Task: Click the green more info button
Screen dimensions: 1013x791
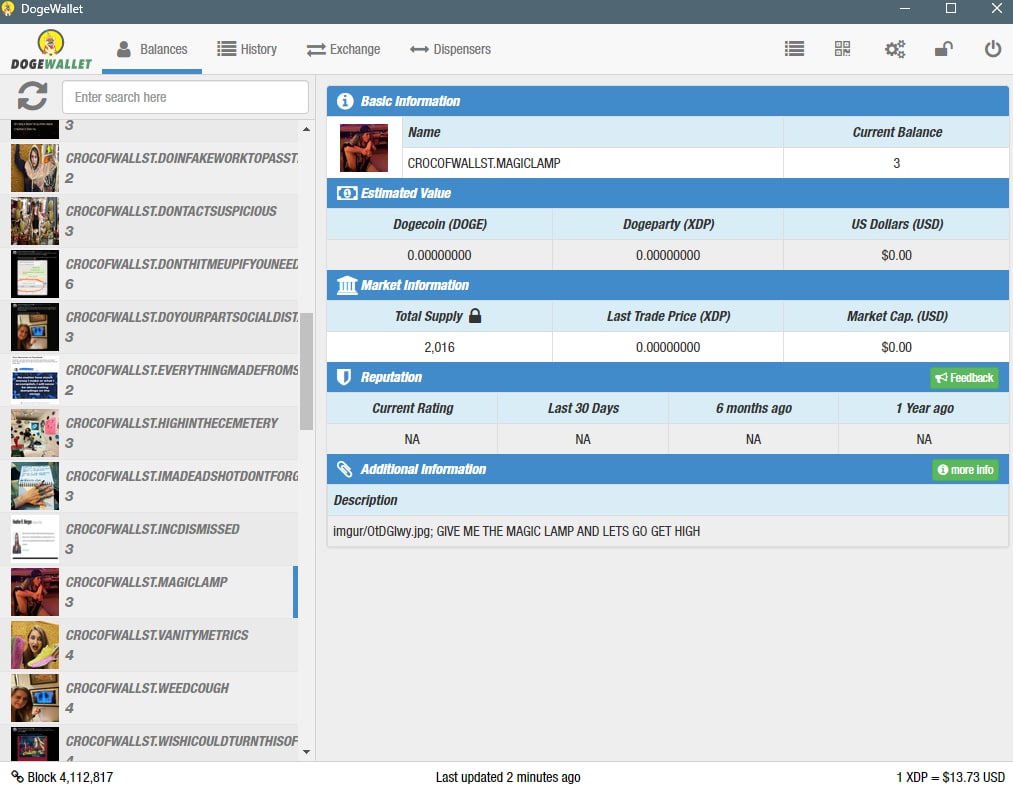Action: [965, 470]
